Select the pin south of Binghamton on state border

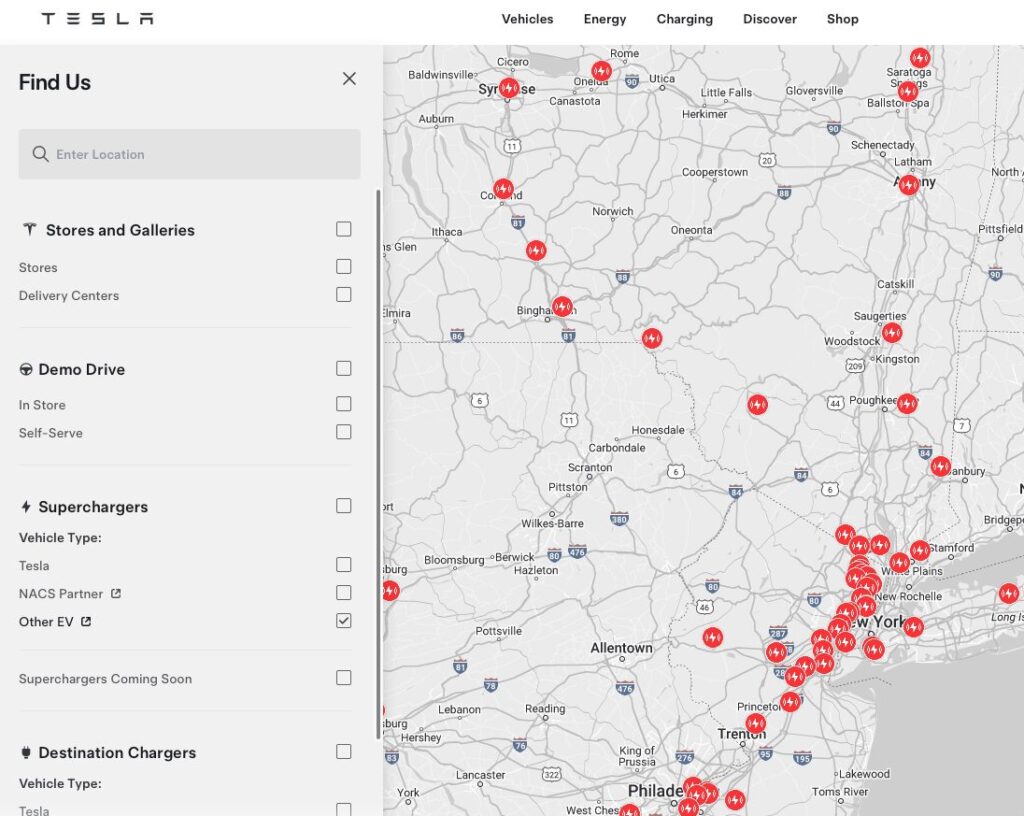click(652, 338)
